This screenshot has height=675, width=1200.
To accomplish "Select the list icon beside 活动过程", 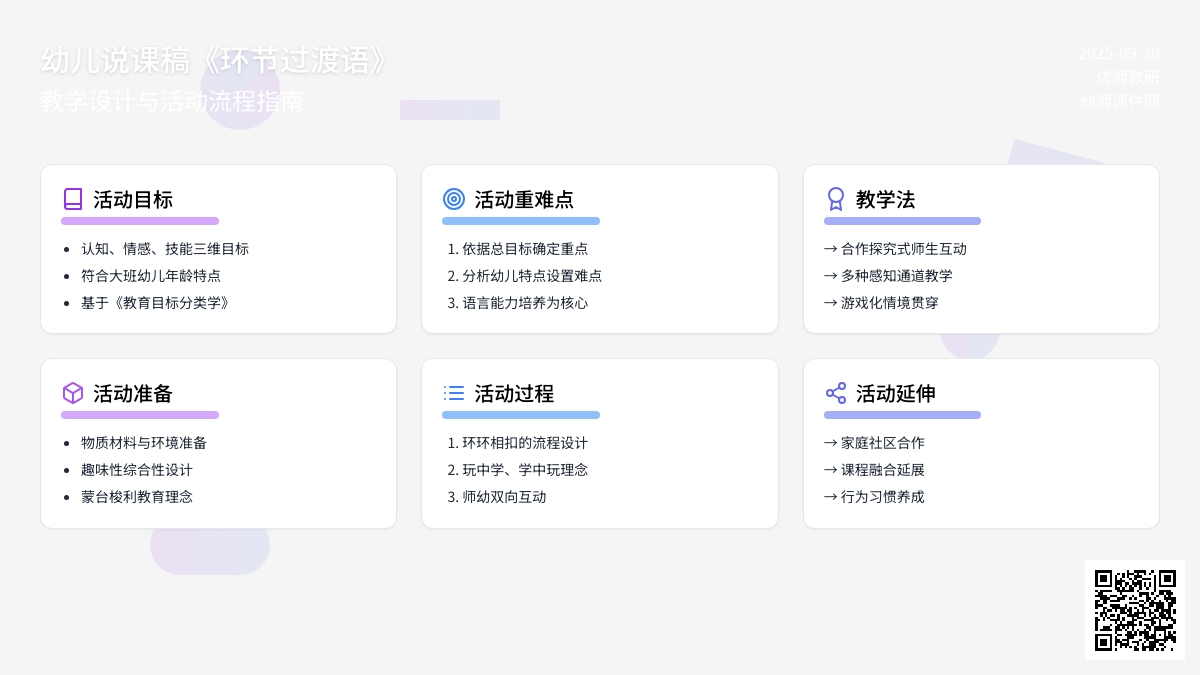I will click(454, 393).
